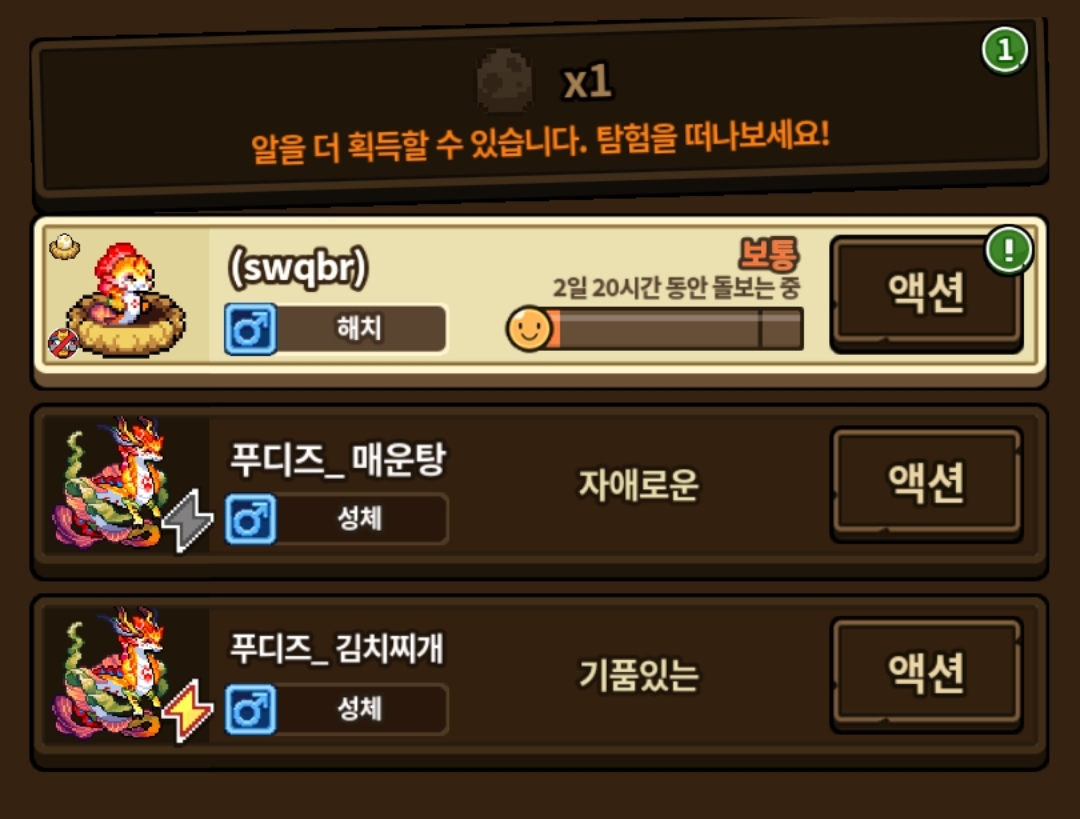Viewport: 1080px width, 819px height.
Task: Tap the egg expedition notice banner
Action: pyautogui.click(x=540, y=109)
